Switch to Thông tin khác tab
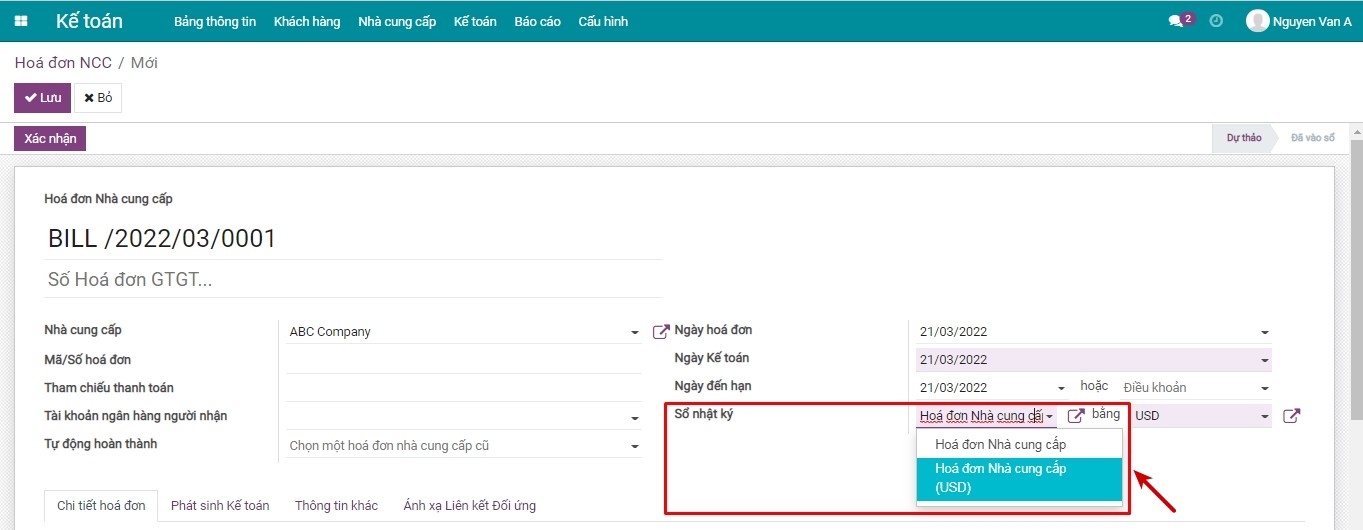Image resolution: width=1363 pixels, height=530 pixels. pyautogui.click(x=336, y=505)
